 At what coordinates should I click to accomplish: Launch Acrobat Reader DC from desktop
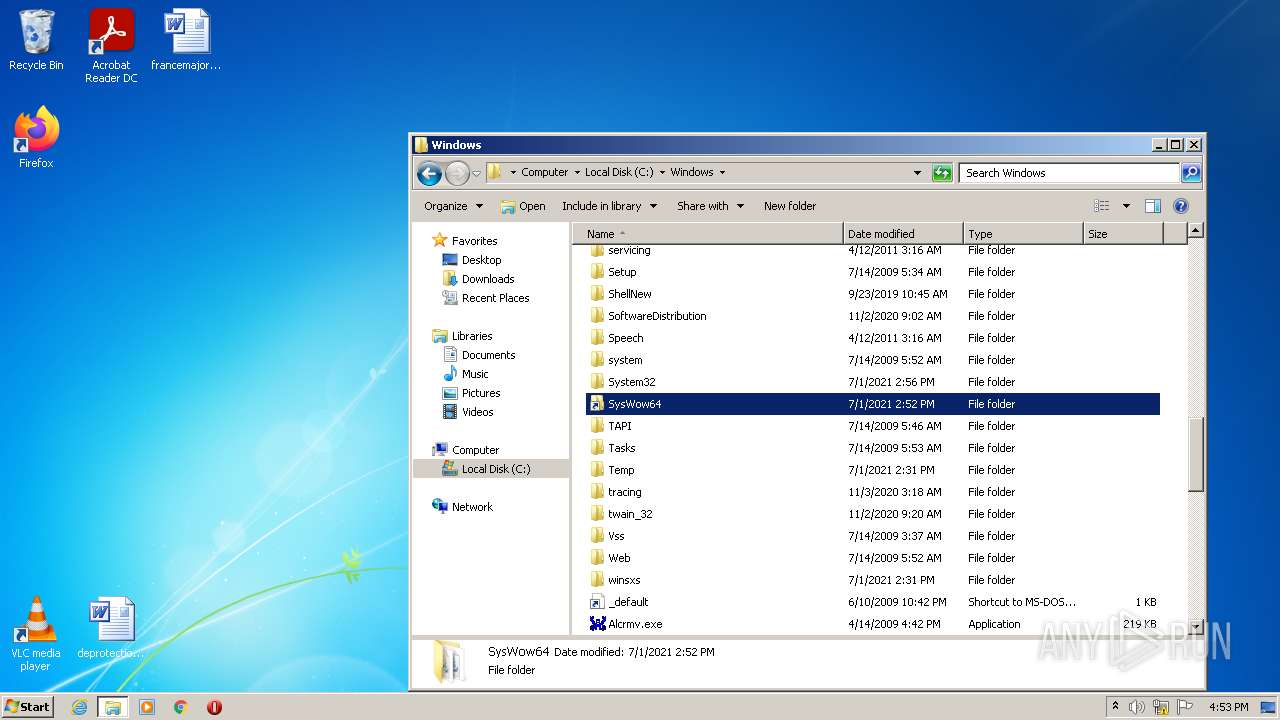click(x=111, y=45)
